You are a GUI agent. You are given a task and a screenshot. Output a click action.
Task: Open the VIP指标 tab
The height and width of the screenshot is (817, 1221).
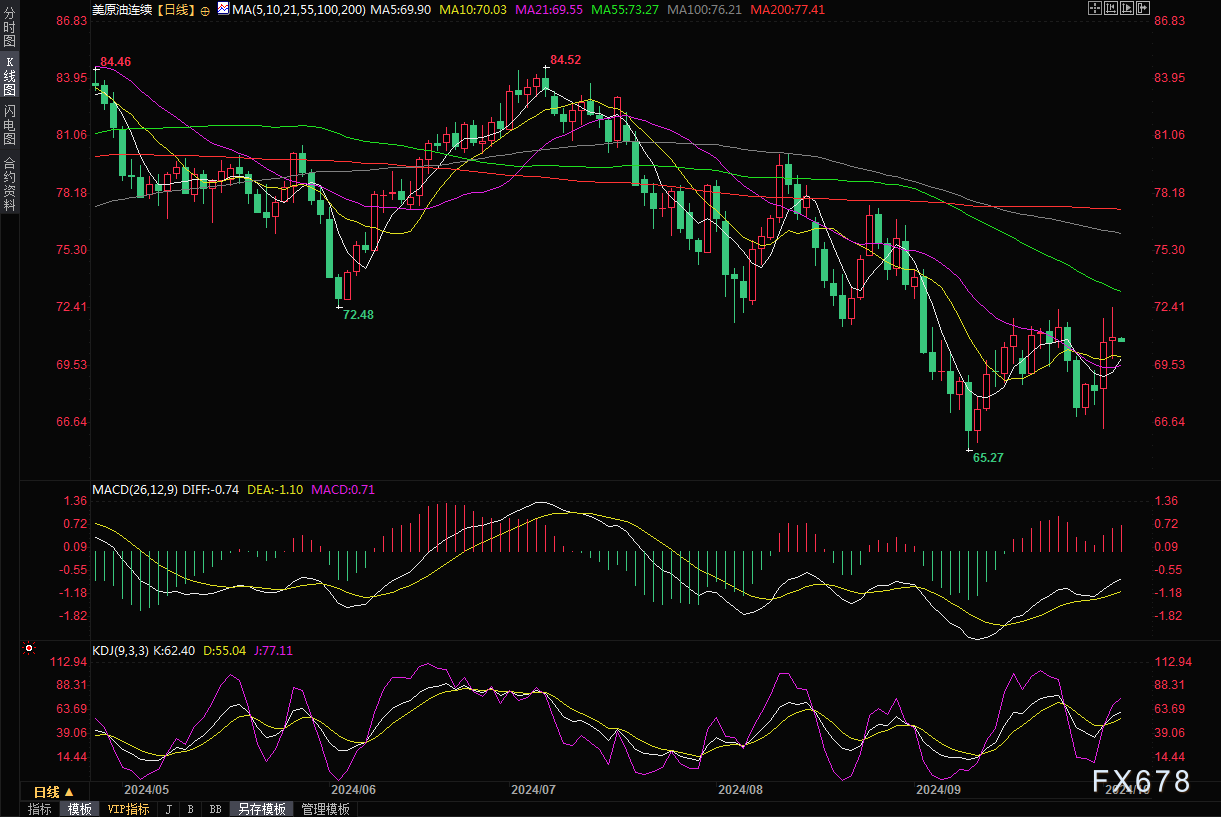click(x=128, y=809)
